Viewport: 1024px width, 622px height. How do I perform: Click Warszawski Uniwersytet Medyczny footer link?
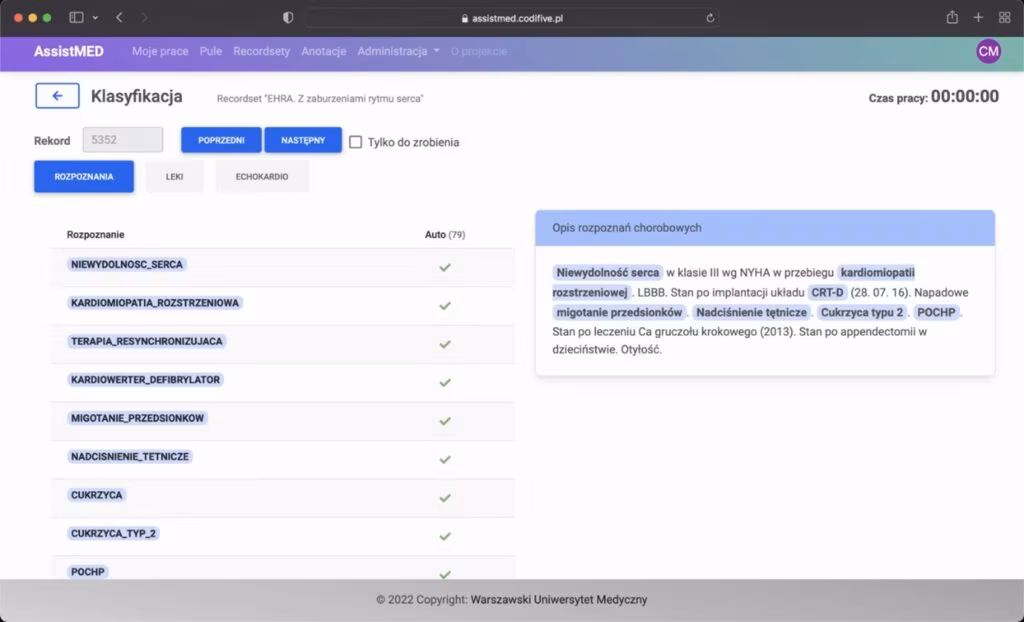559,599
